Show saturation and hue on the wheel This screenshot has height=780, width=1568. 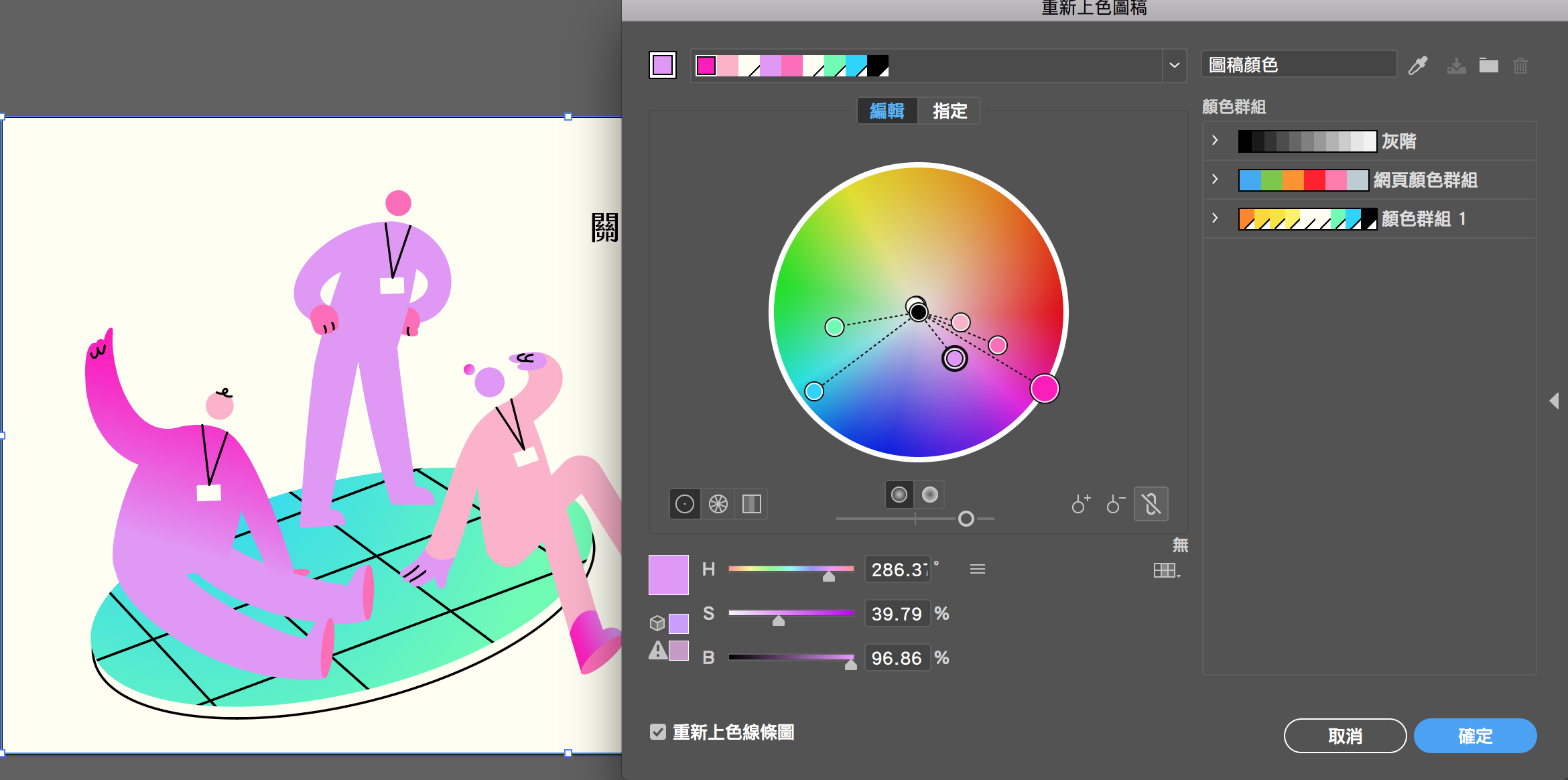tap(899, 495)
